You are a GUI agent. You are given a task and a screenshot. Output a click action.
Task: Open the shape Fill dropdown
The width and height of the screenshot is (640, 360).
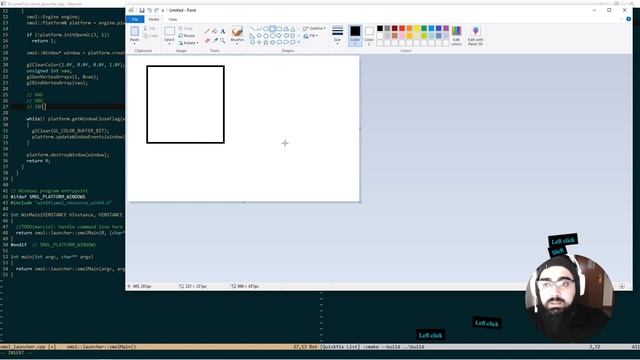point(311,36)
